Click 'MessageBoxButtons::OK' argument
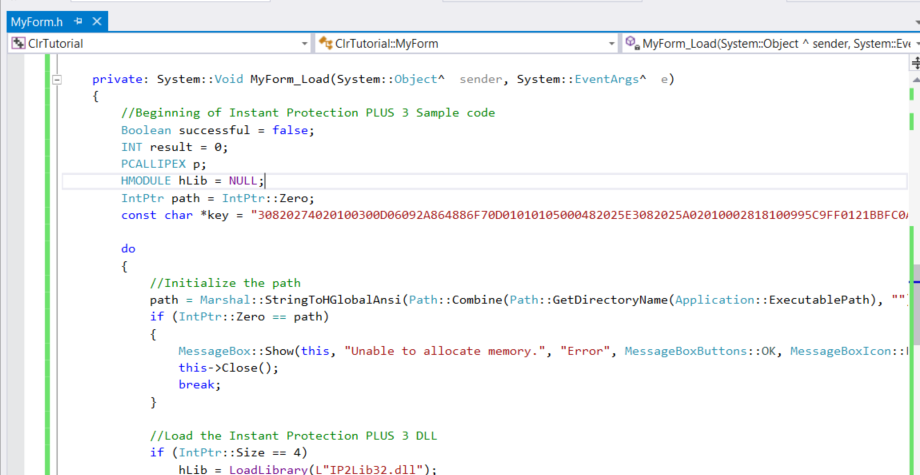This screenshot has height=475, width=920. pyautogui.click(x=703, y=351)
